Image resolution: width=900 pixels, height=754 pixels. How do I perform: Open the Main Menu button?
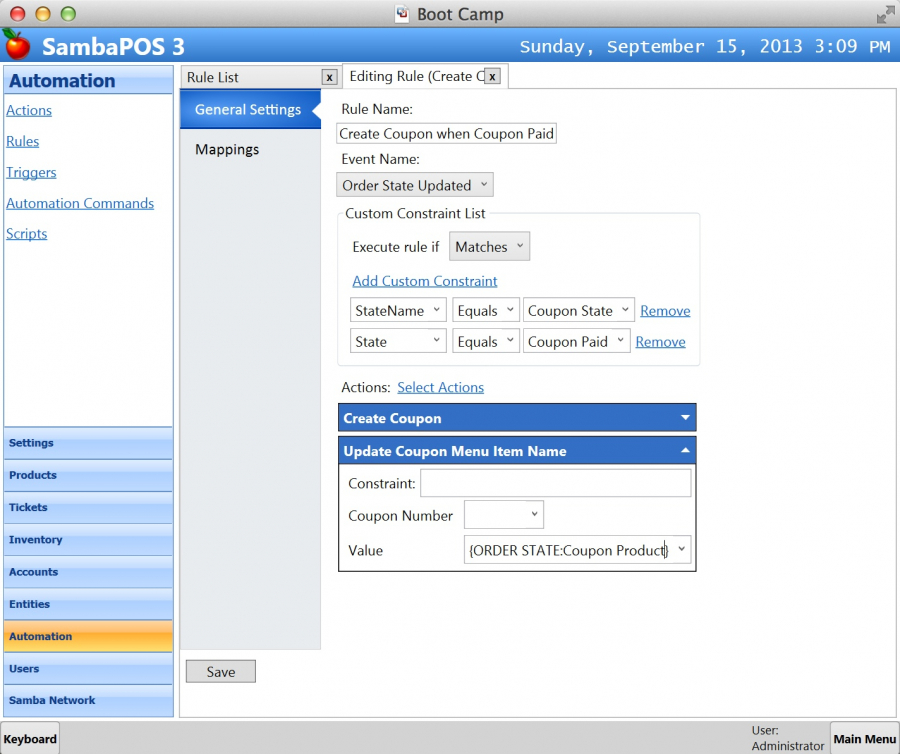pos(864,739)
